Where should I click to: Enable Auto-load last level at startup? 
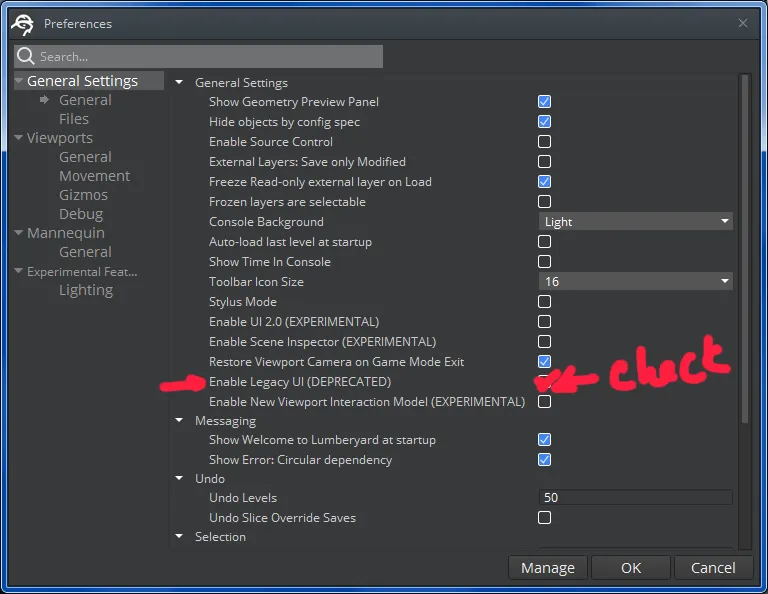tap(544, 242)
